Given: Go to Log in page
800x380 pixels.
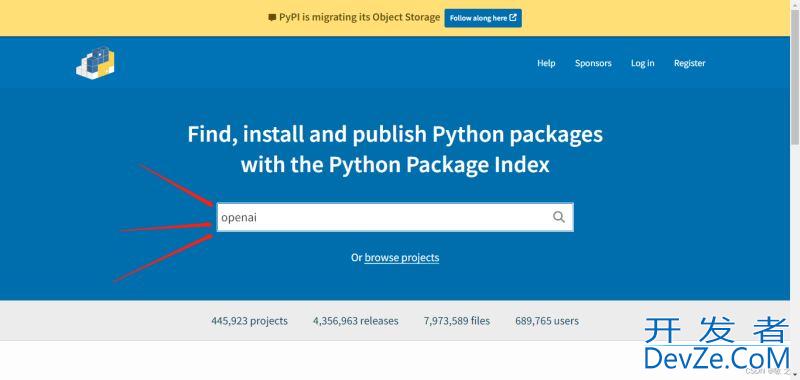Looking at the screenshot, I should (642, 63).
